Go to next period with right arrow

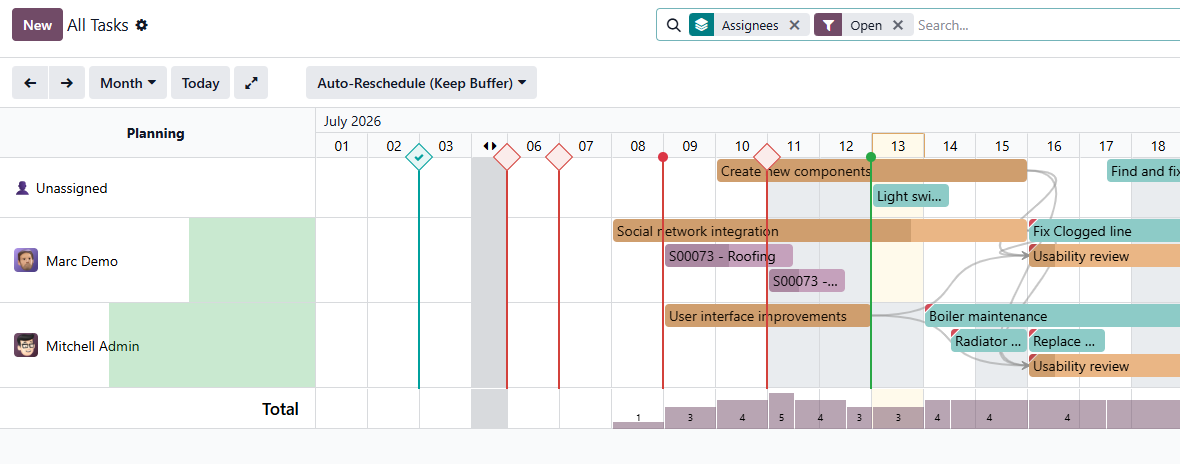coord(67,83)
